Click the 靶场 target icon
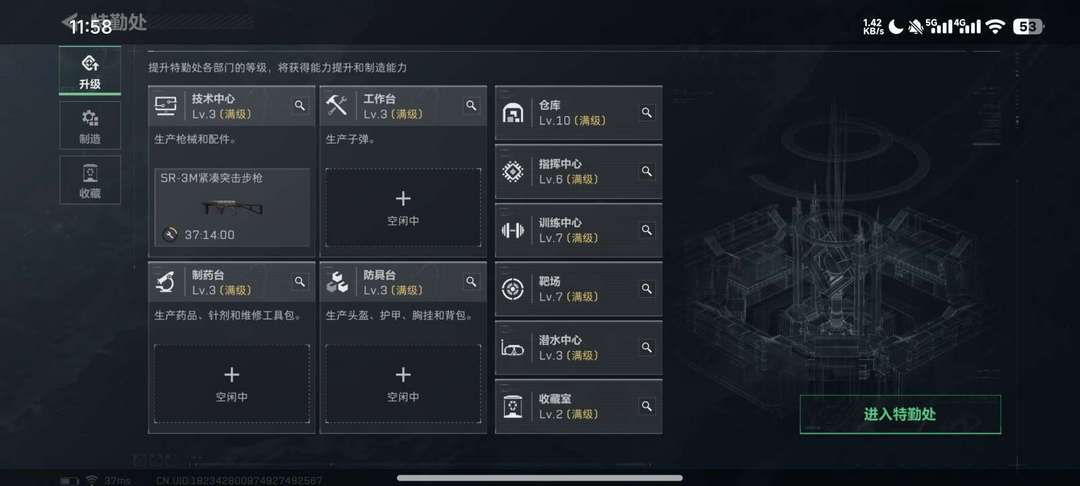This screenshot has height=486, width=1080. click(x=512, y=288)
